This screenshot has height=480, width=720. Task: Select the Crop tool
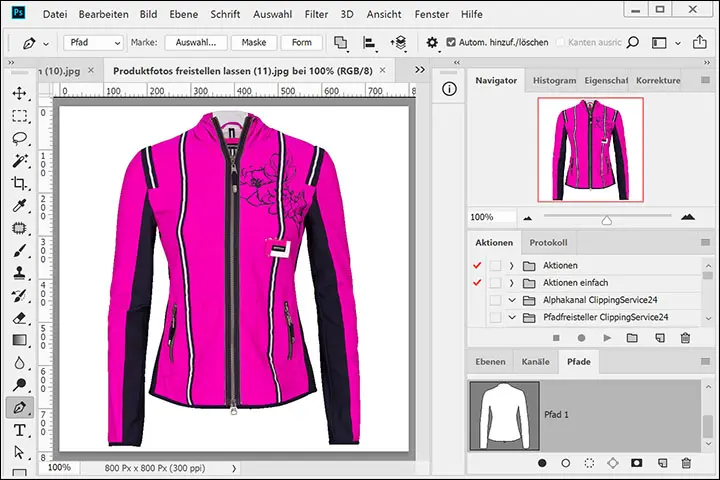click(19, 183)
